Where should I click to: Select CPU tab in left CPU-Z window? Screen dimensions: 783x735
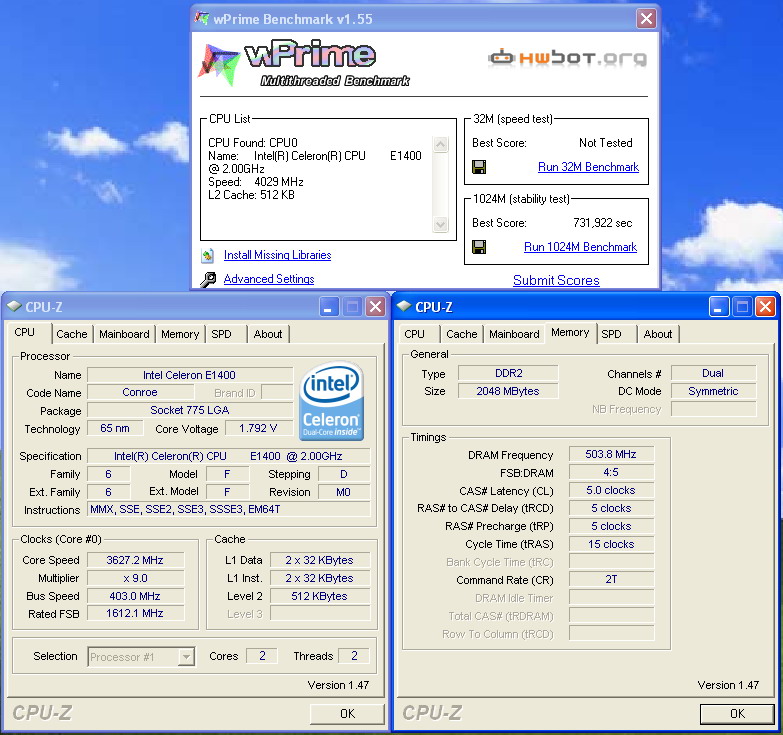pyautogui.click(x=25, y=333)
